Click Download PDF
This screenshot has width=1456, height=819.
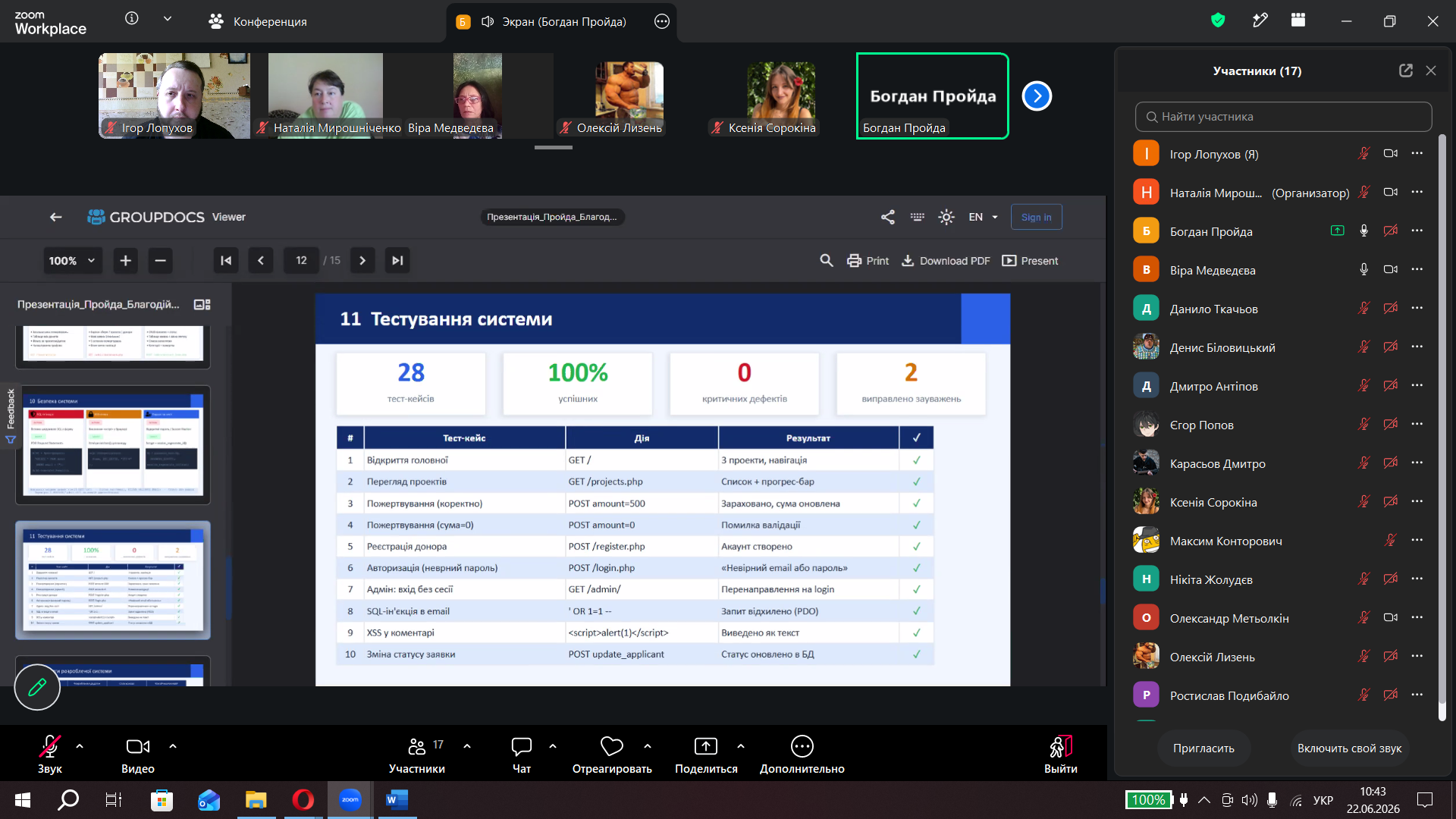click(946, 261)
